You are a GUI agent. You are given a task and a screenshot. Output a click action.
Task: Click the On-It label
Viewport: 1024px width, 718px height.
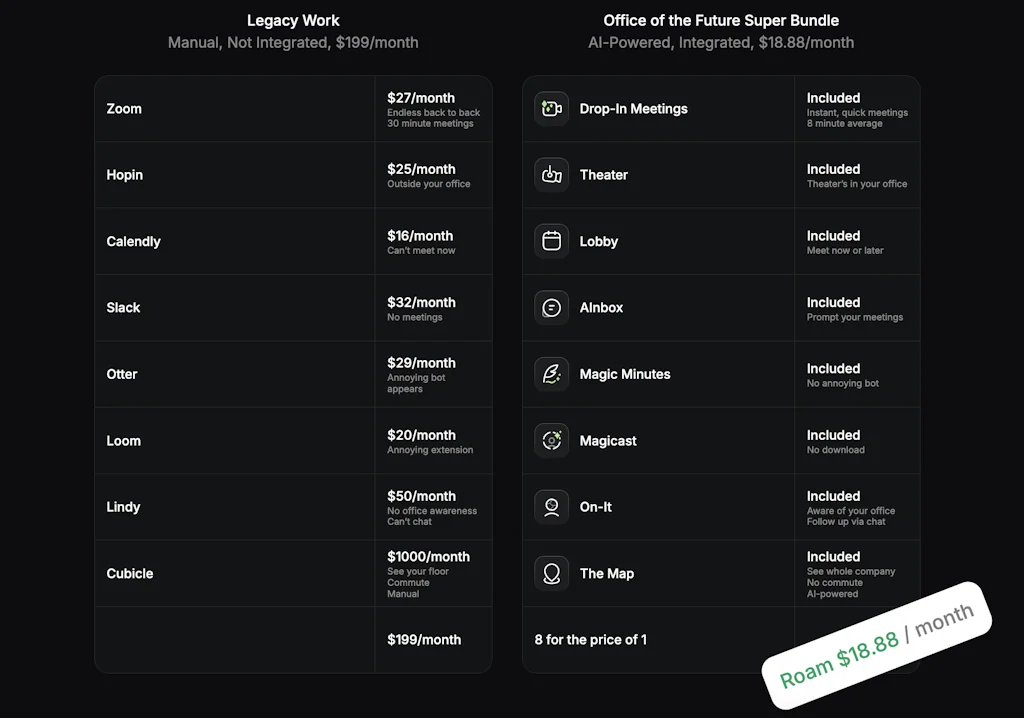[x=596, y=507]
